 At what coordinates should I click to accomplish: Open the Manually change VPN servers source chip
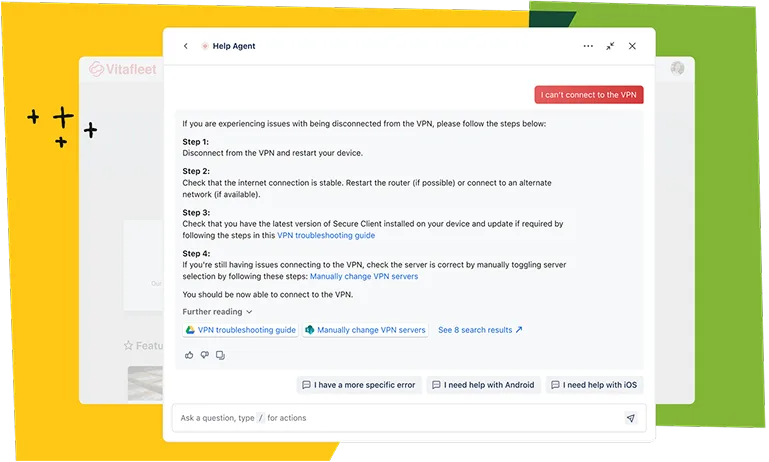pyautogui.click(x=365, y=330)
